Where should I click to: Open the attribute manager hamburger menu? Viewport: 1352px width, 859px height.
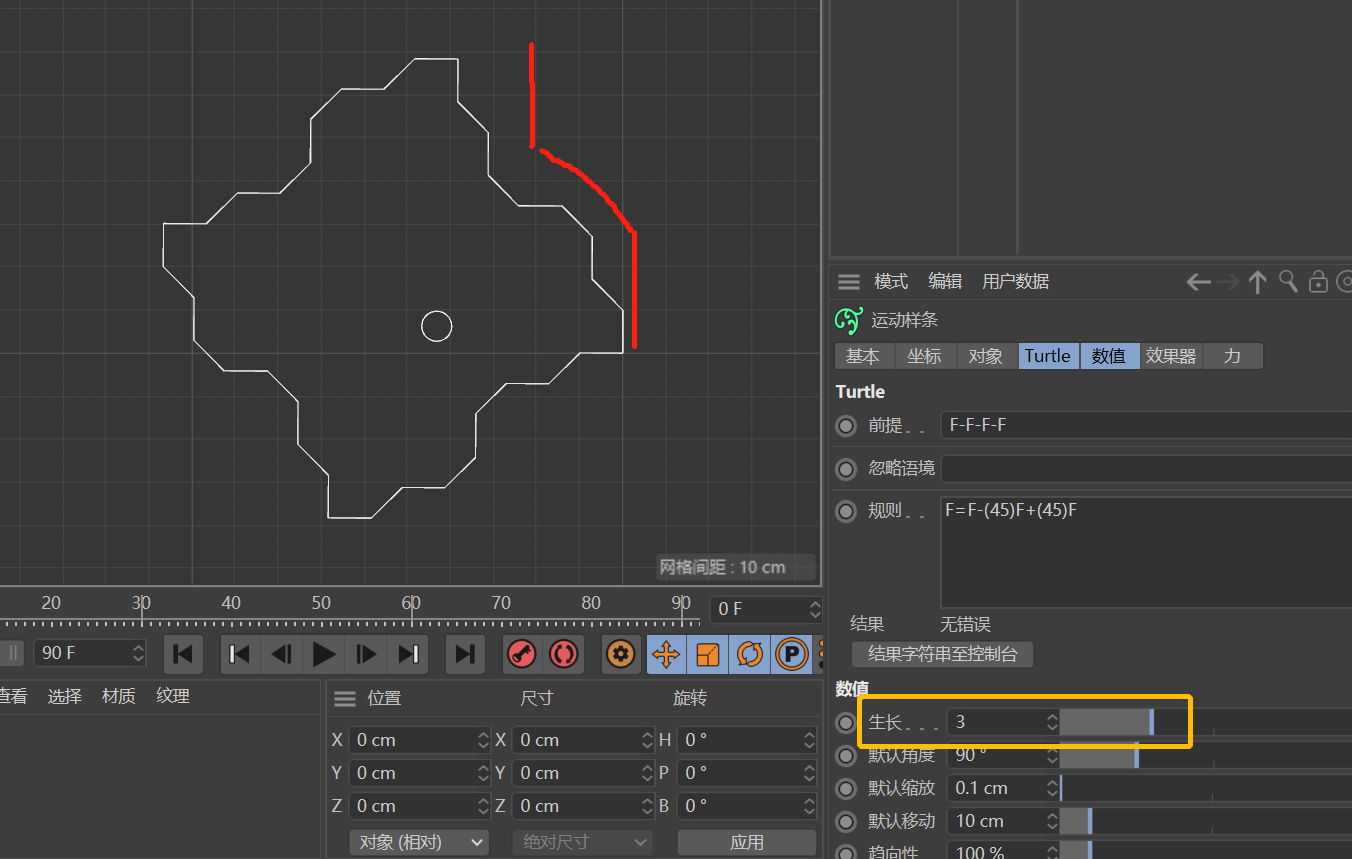point(849,282)
